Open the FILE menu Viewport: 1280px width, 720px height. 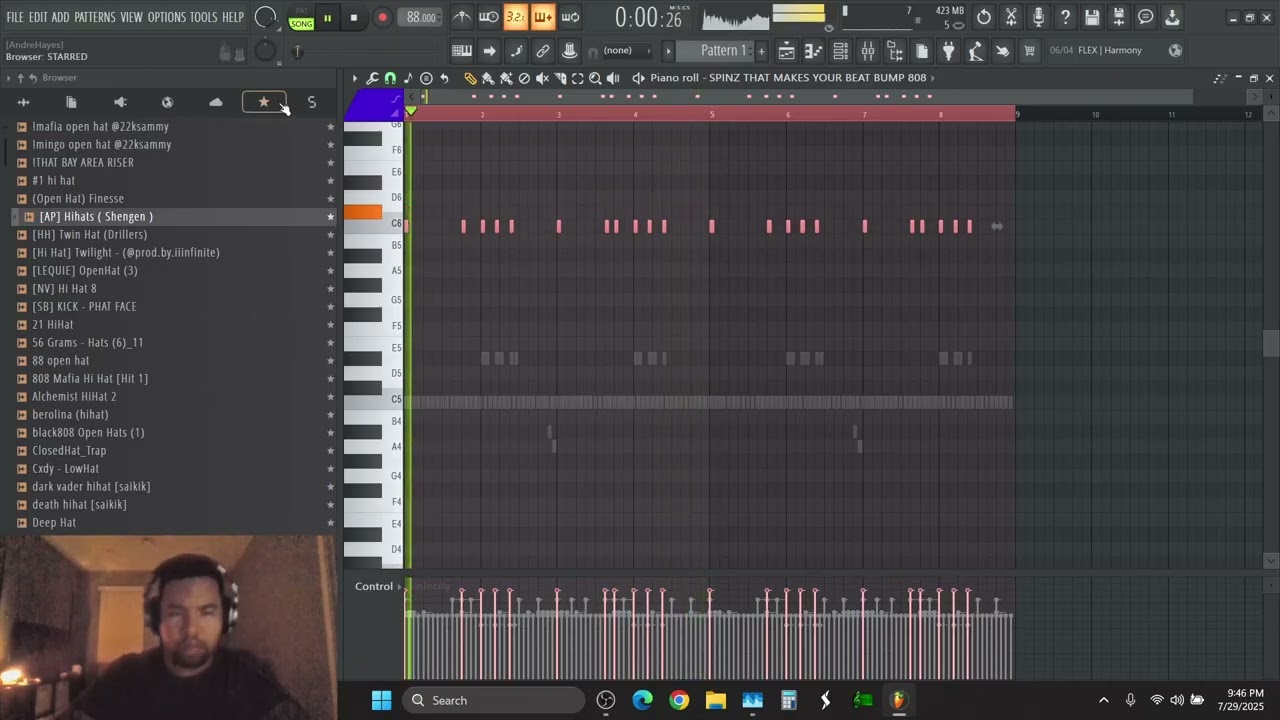click(x=15, y=17)
